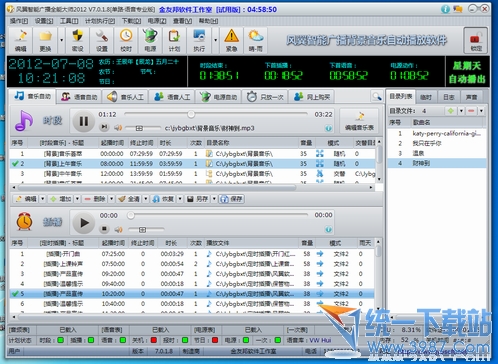Screen dimensions: 498x364
Task: Select the 中午音乐 row starting 12:00:00
Action: [x=192, y=174]
